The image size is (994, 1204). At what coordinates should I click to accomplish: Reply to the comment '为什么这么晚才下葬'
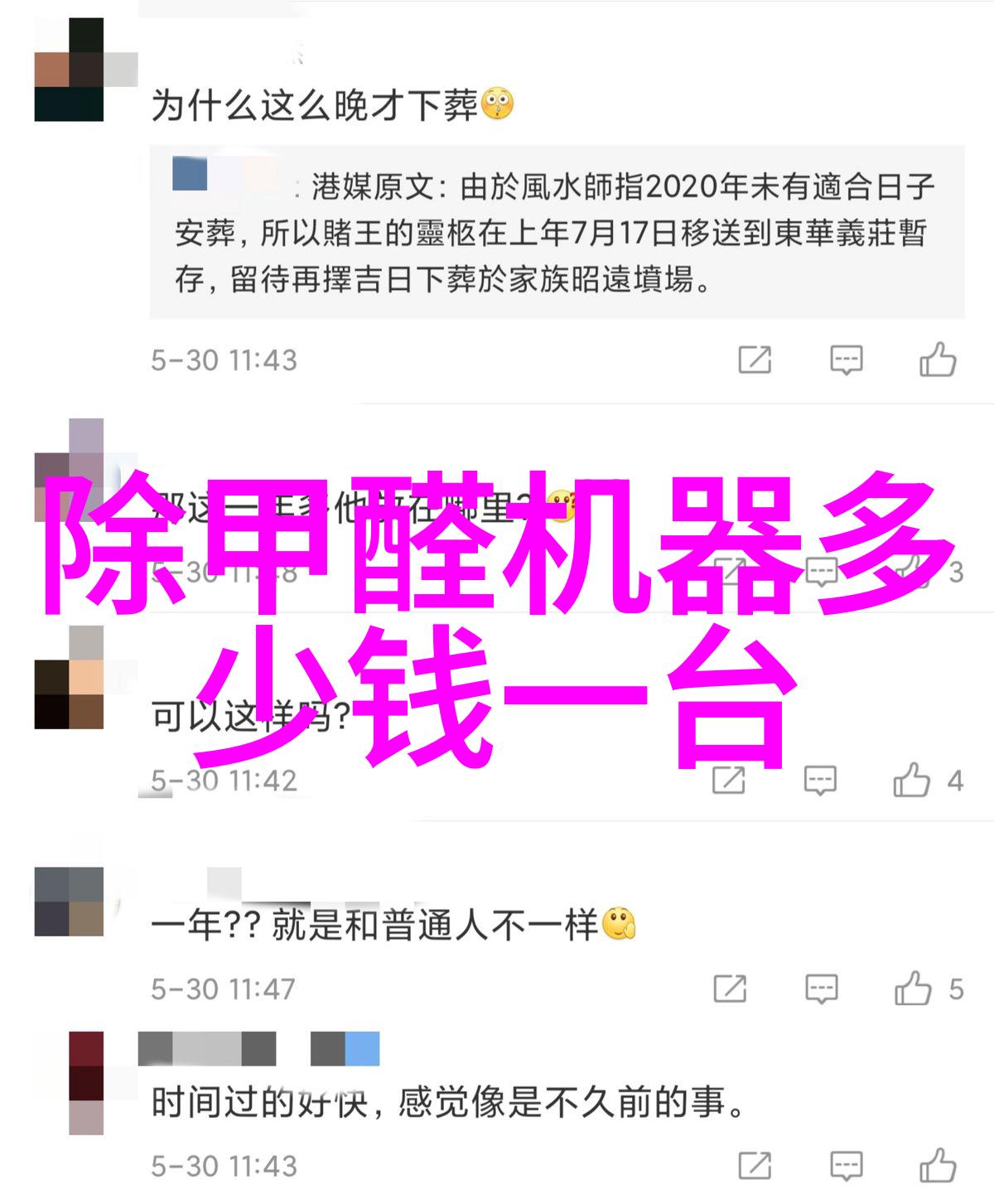[846, 360]
